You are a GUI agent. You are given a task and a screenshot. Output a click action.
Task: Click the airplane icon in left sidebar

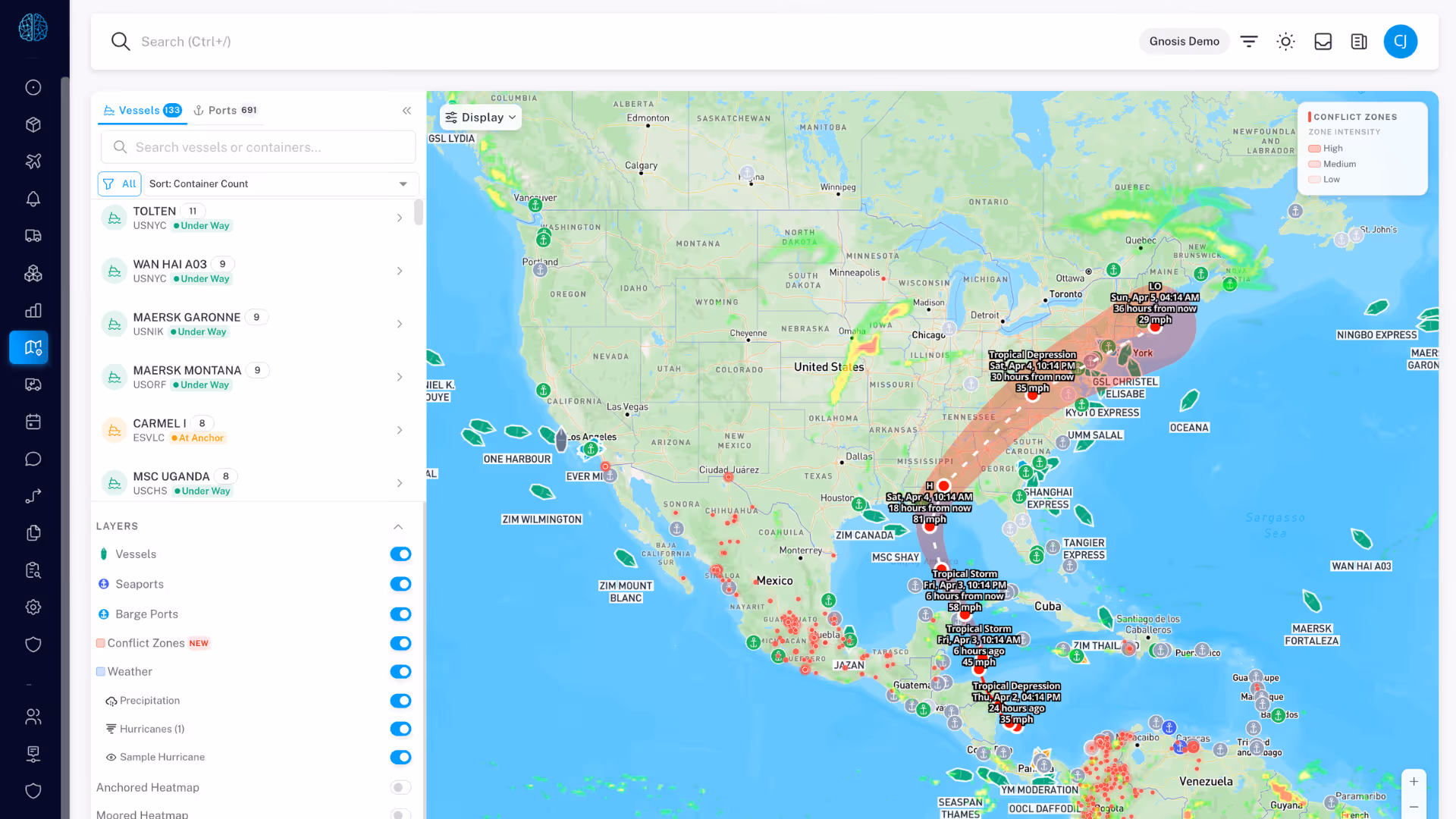tap(33, 162)
